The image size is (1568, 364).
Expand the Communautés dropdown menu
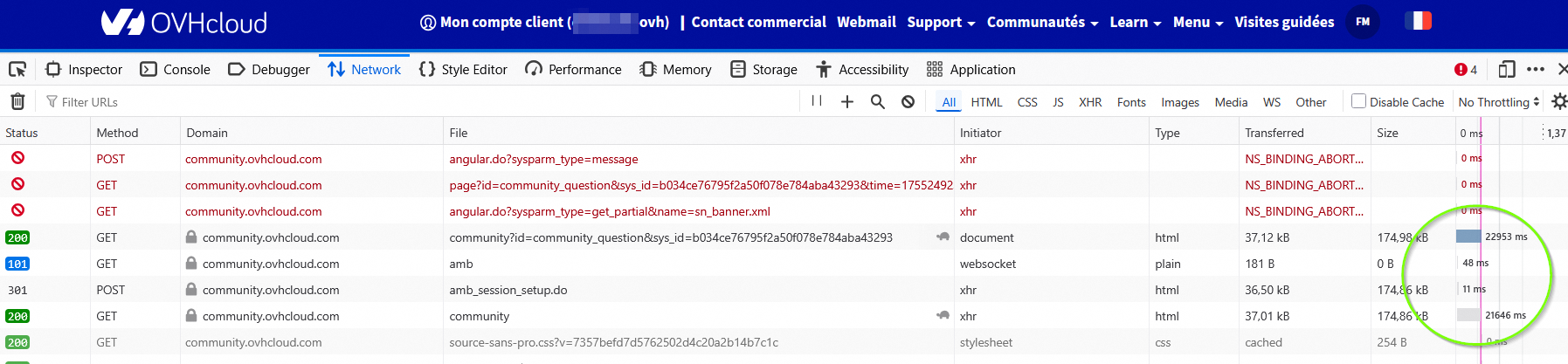point(1042,23)
